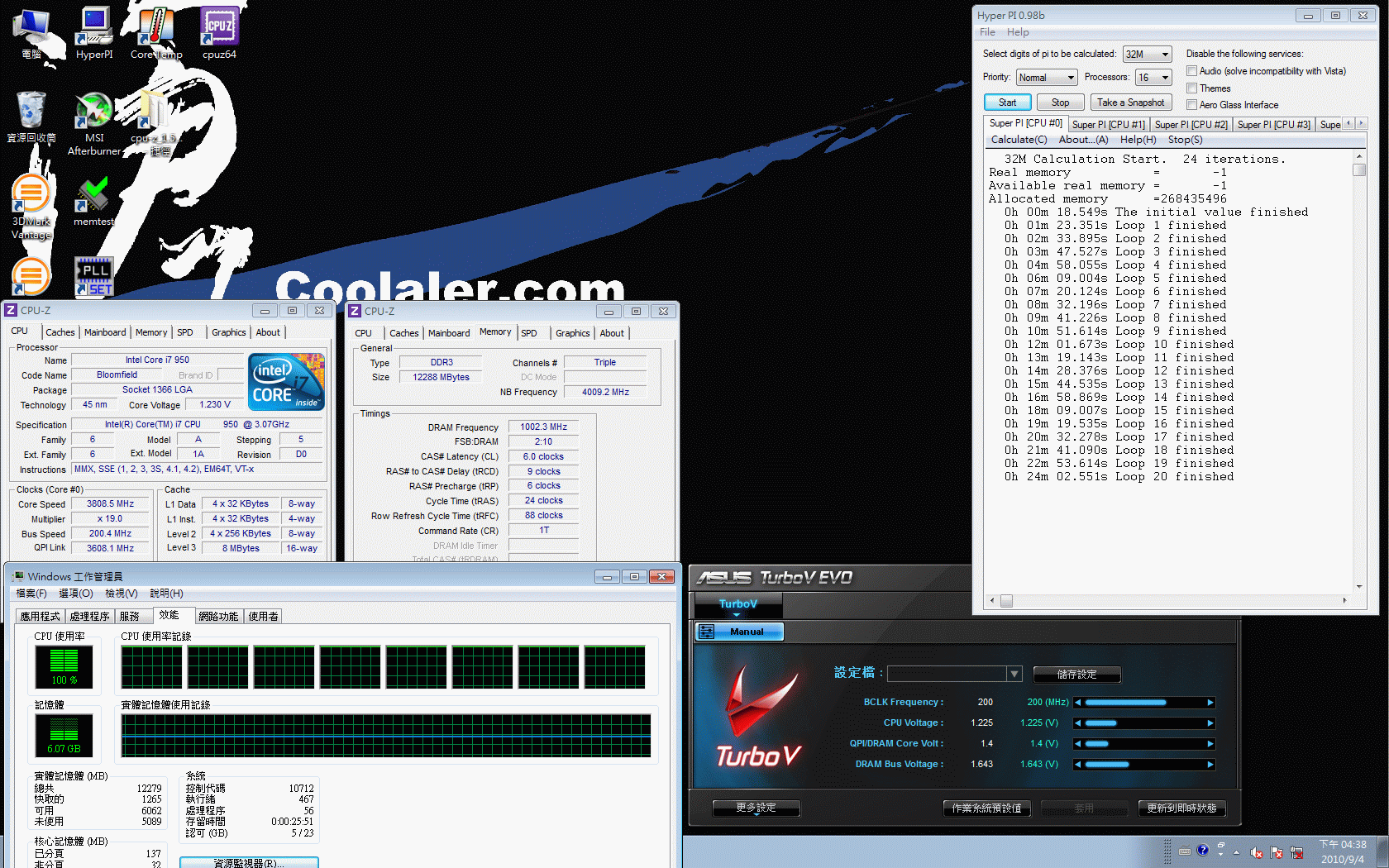Image resolution: width=1389 pixels, height=868 pixels.
Task: Click the blue help question mark tray icon
Action: (x=1203, y=850)
